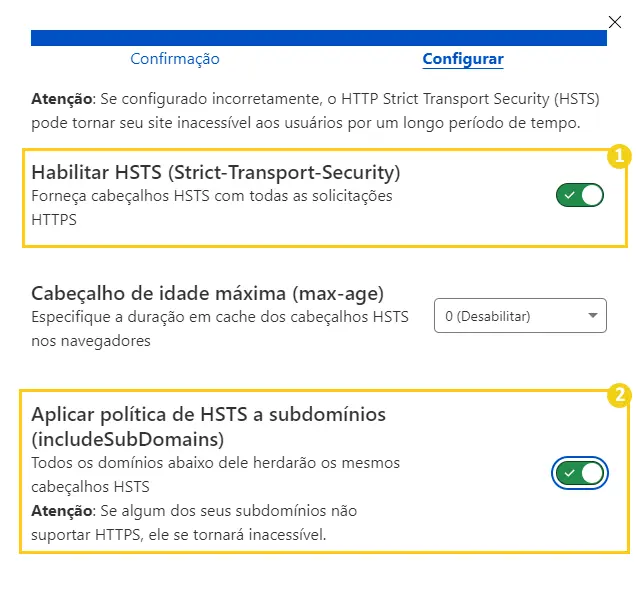The image size is (639, 592).
Task: Turn off the includeSubDomains toggle
Action: 580,472
